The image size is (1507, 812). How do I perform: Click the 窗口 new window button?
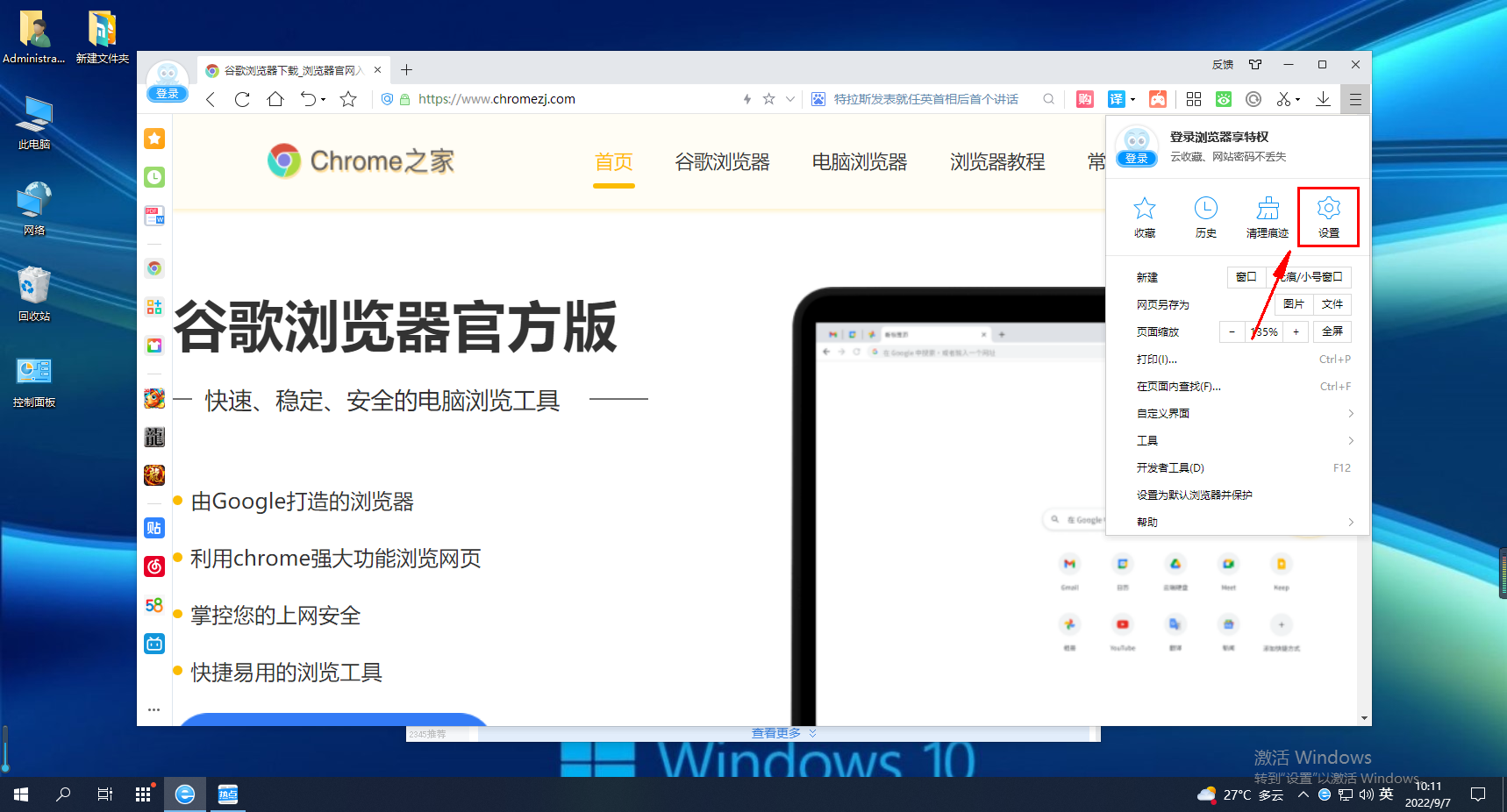pos(1246,277)
